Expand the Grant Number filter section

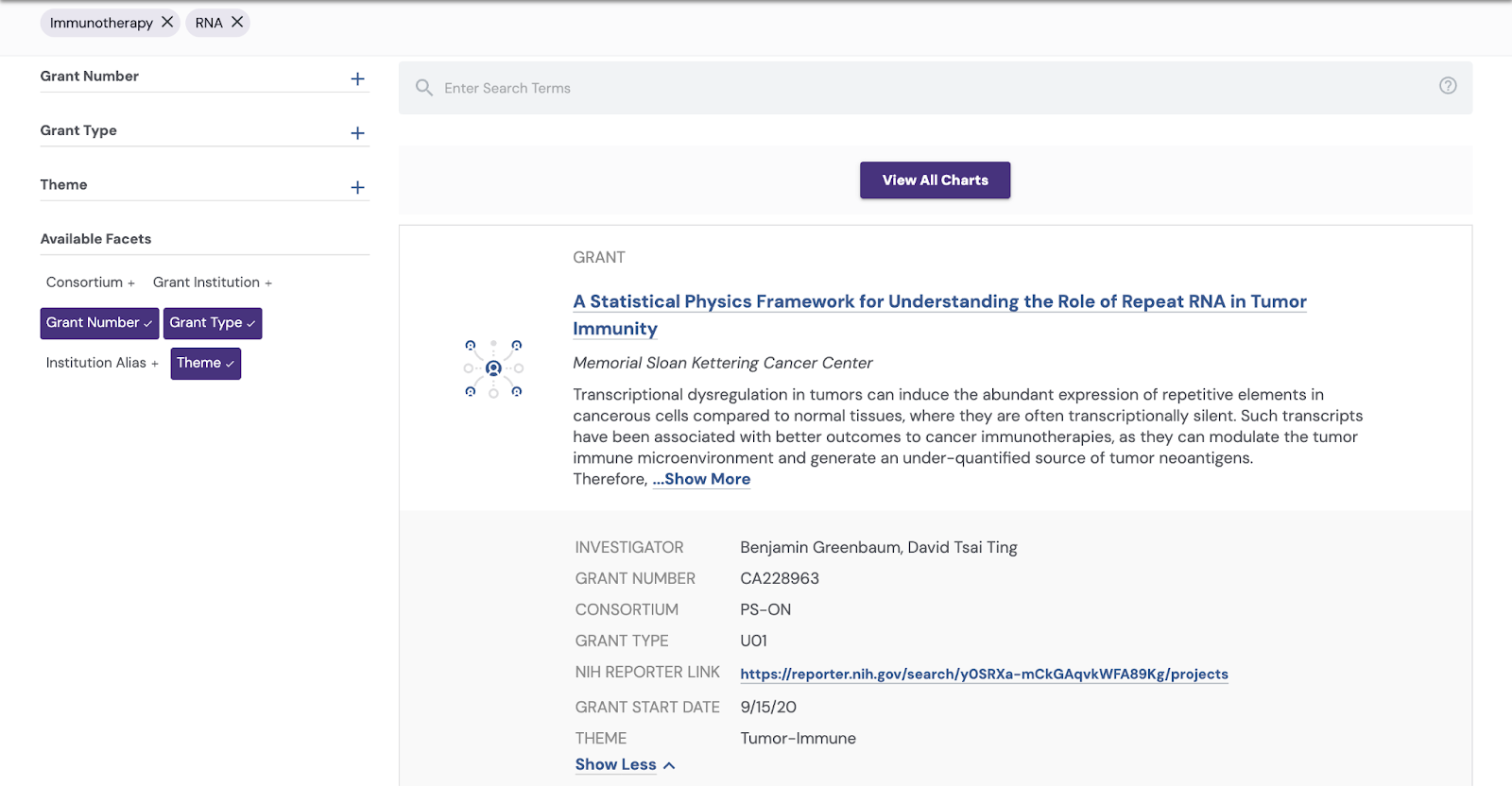pyautogui.click(x=357, y=78)
